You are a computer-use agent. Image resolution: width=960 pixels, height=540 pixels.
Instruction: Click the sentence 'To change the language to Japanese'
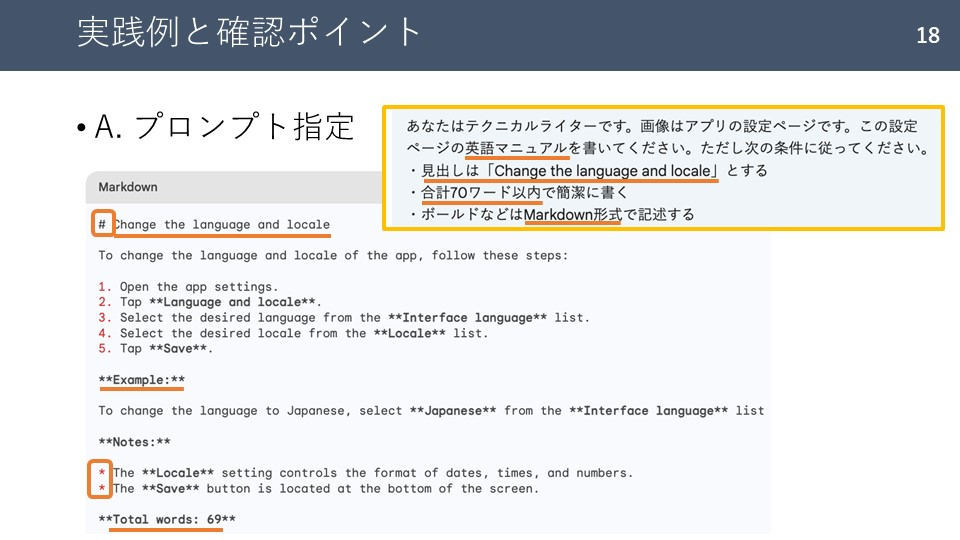click(431, 411)
